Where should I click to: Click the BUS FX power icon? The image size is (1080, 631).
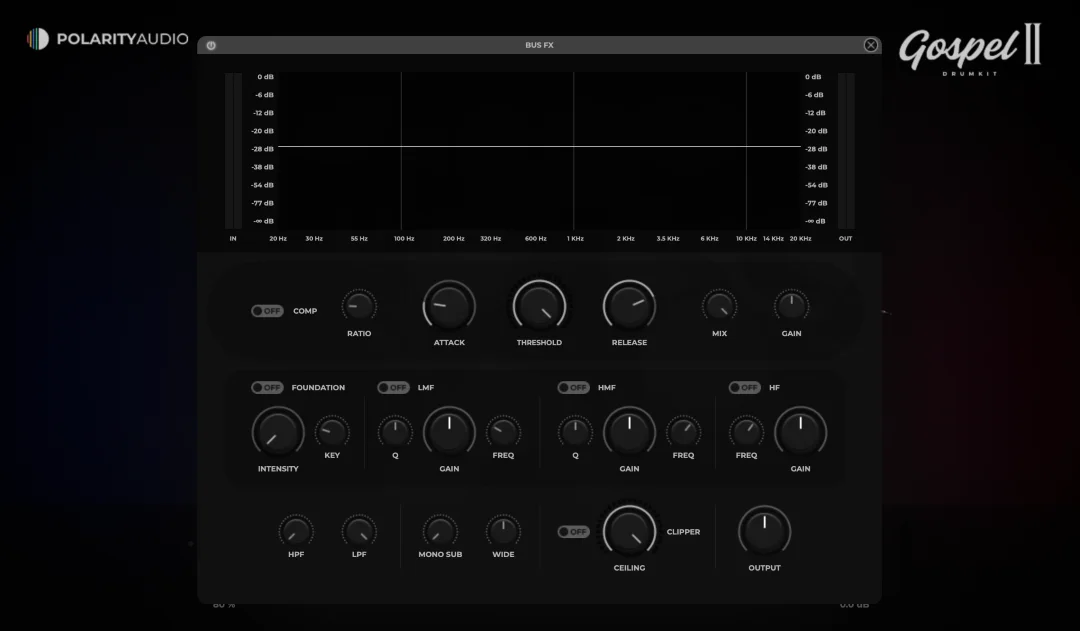tap(211, 45)
